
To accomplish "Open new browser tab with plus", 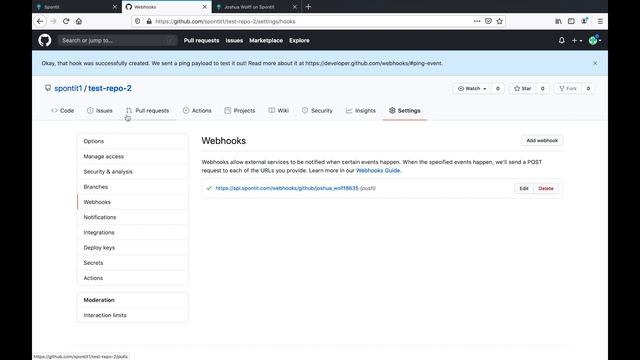I will pos(308,7).
